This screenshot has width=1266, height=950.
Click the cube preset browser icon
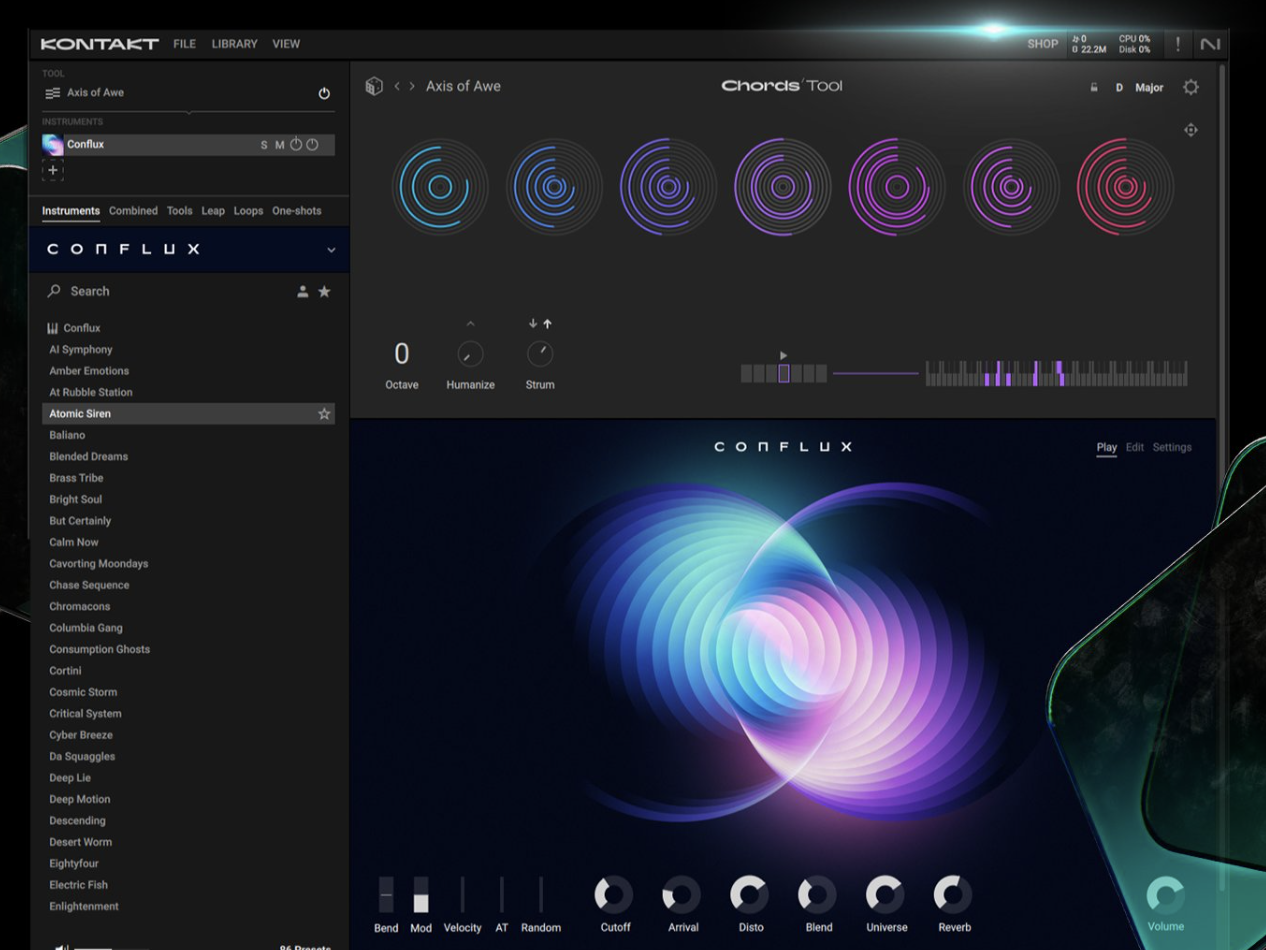coord(374,86)
